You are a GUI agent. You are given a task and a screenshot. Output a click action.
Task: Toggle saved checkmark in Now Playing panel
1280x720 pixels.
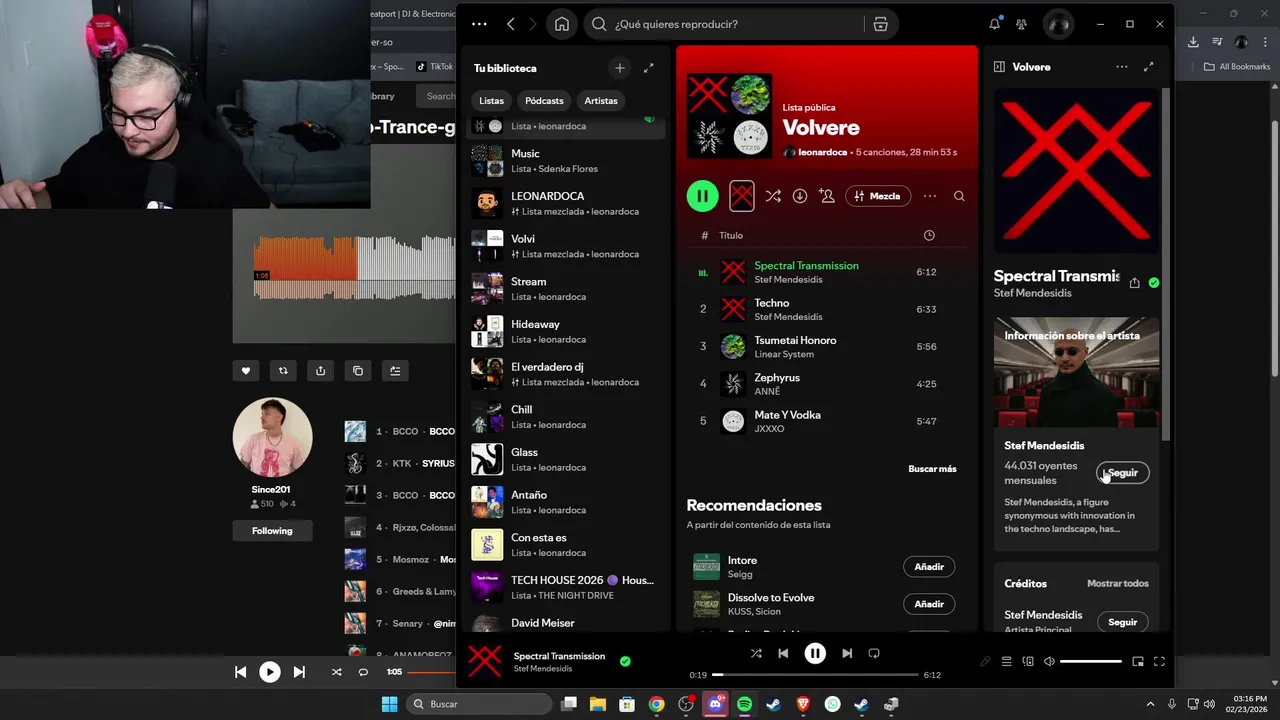coord(1154,283)
